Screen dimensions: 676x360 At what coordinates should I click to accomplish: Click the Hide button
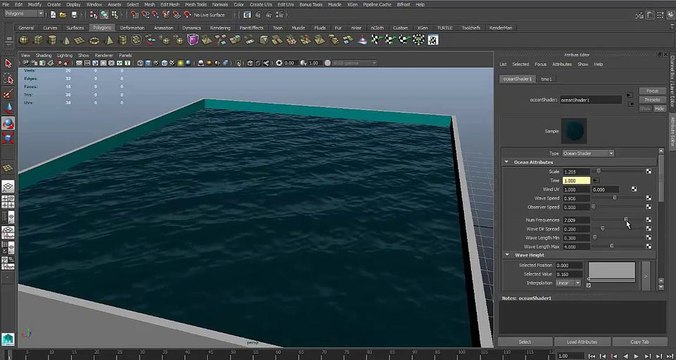[x=660, y=109]
